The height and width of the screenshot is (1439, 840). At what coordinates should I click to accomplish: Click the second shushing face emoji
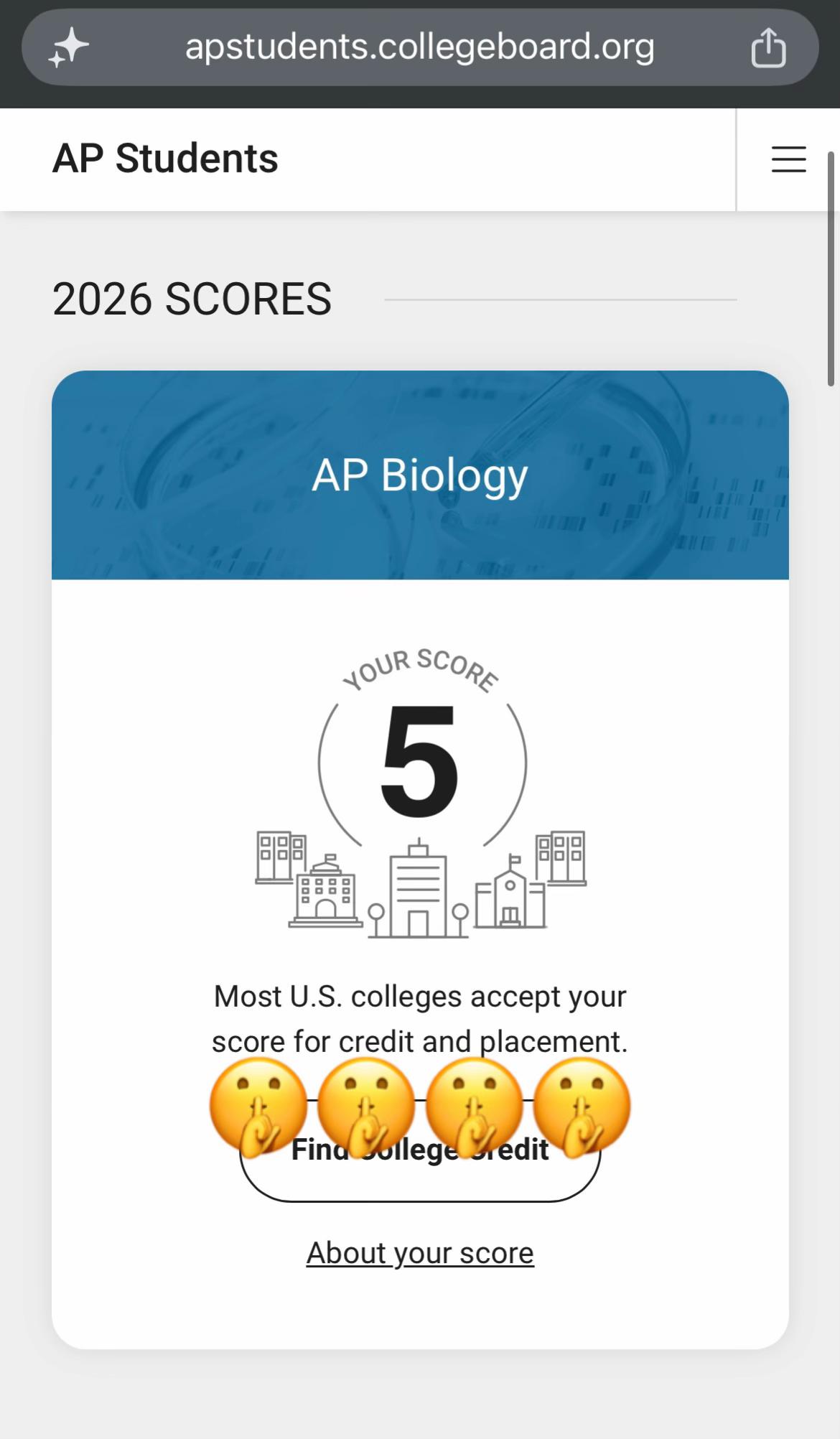(x=366, y=1107)
